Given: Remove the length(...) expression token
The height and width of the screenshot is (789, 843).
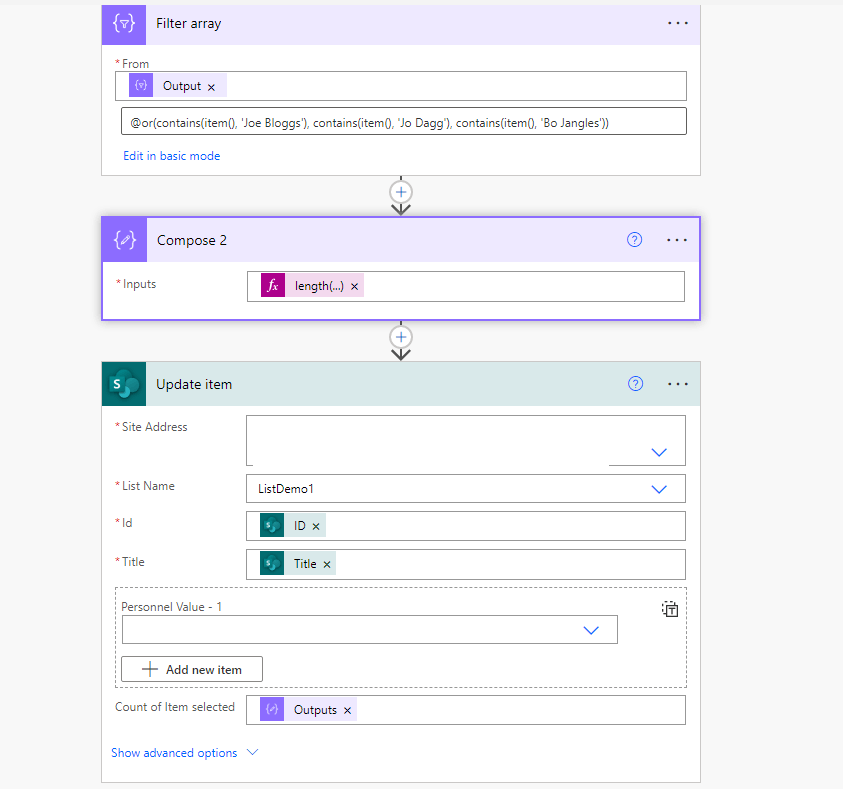Looking at the screenshot, I should [x=354, y=286].
